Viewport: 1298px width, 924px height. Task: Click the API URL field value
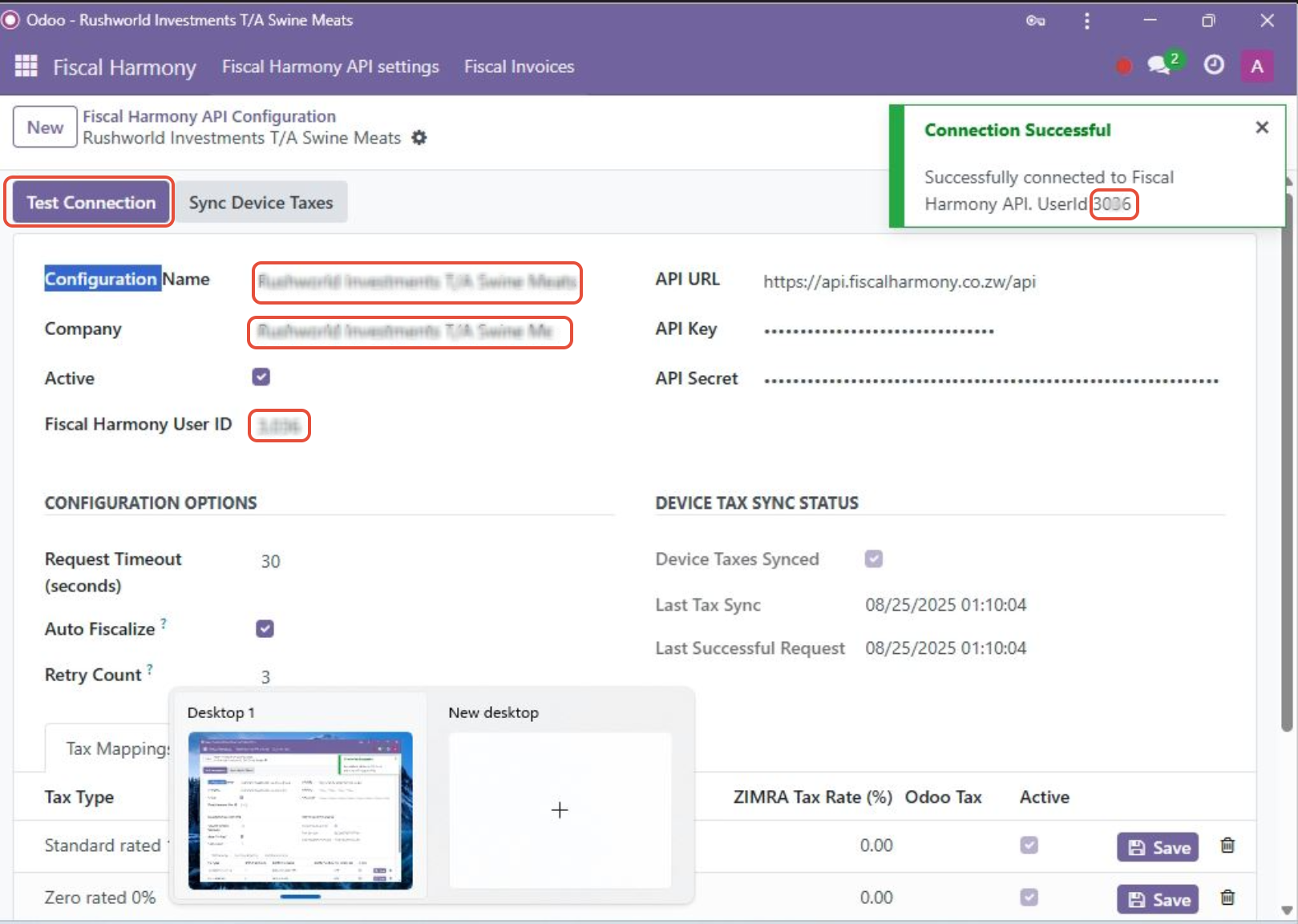[x=900, y=281]
